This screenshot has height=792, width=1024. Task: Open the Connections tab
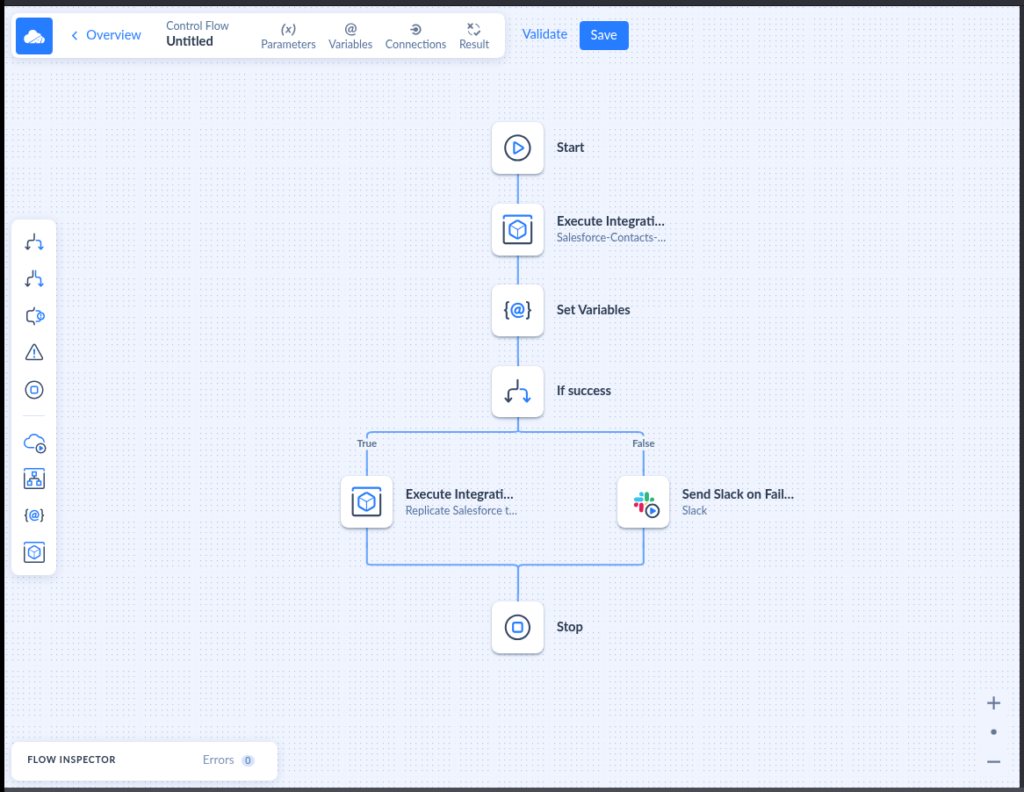click(x=415, y=37)
